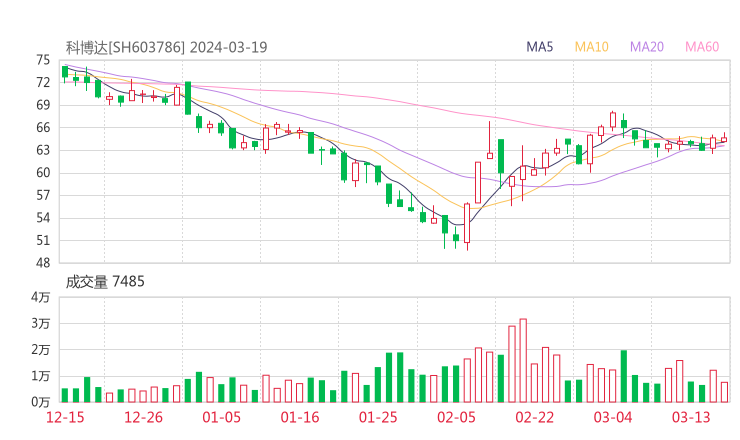Click the 57 price axis label
Image resolution: width=740 pixels, height=440 pixels.
click(43, 195)
